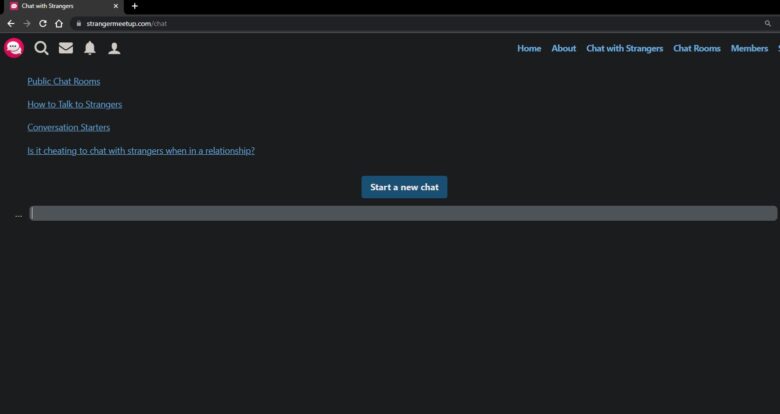Go to Chat with Strangers nav link

point(624,48)
